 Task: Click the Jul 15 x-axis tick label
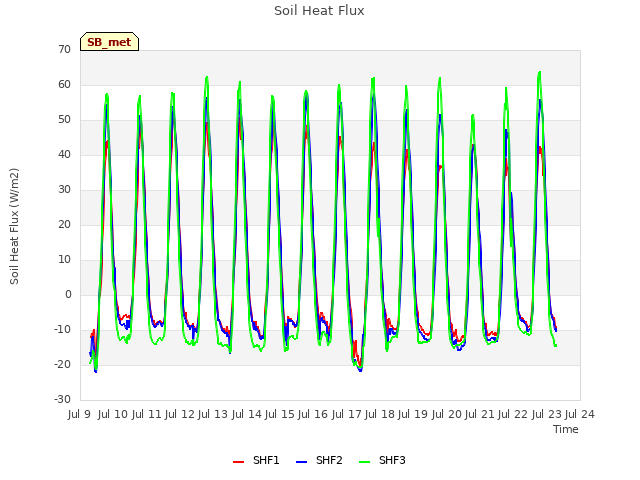click(279, 414)
